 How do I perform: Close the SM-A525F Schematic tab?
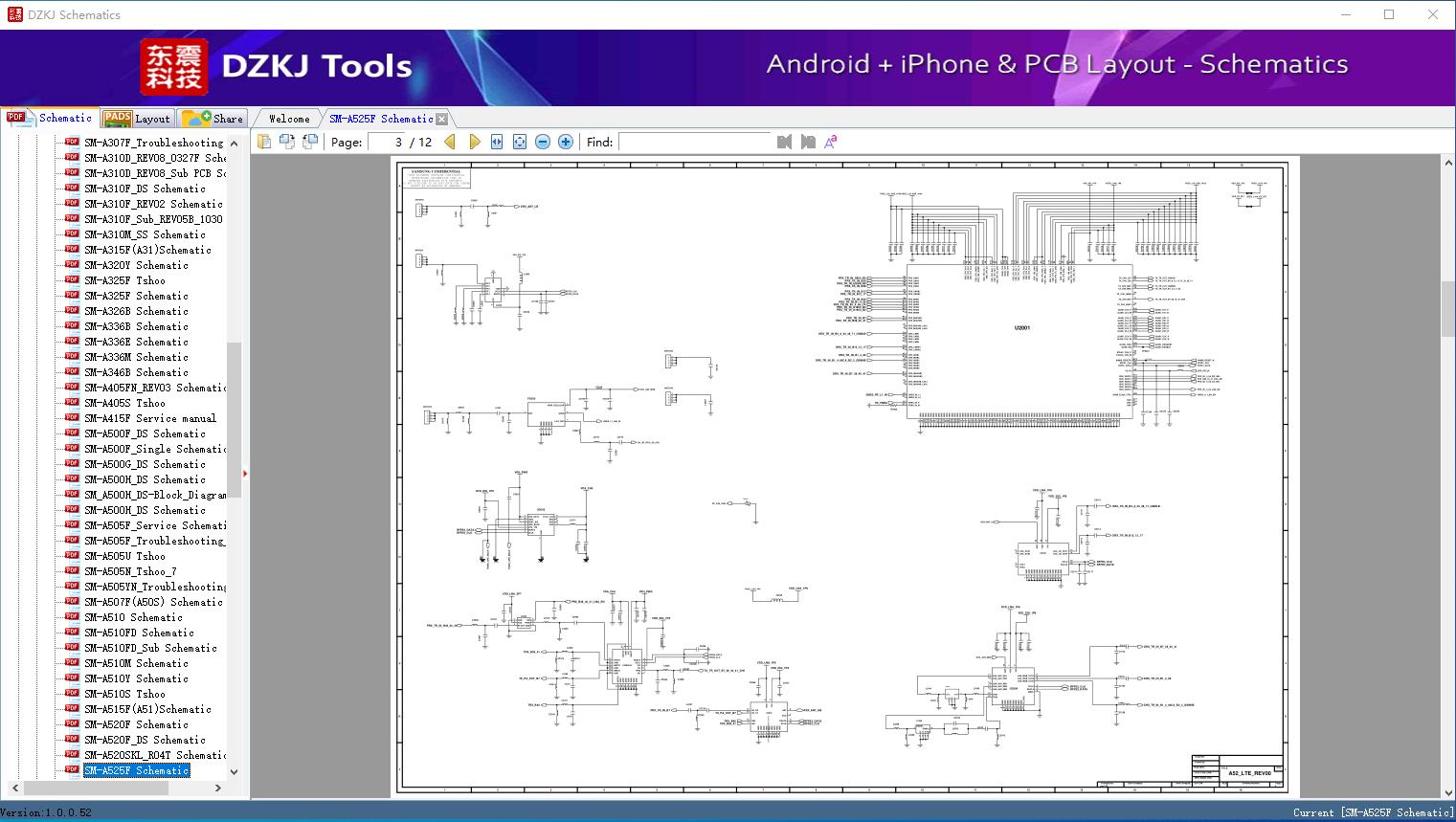click(x=441, y=119)
